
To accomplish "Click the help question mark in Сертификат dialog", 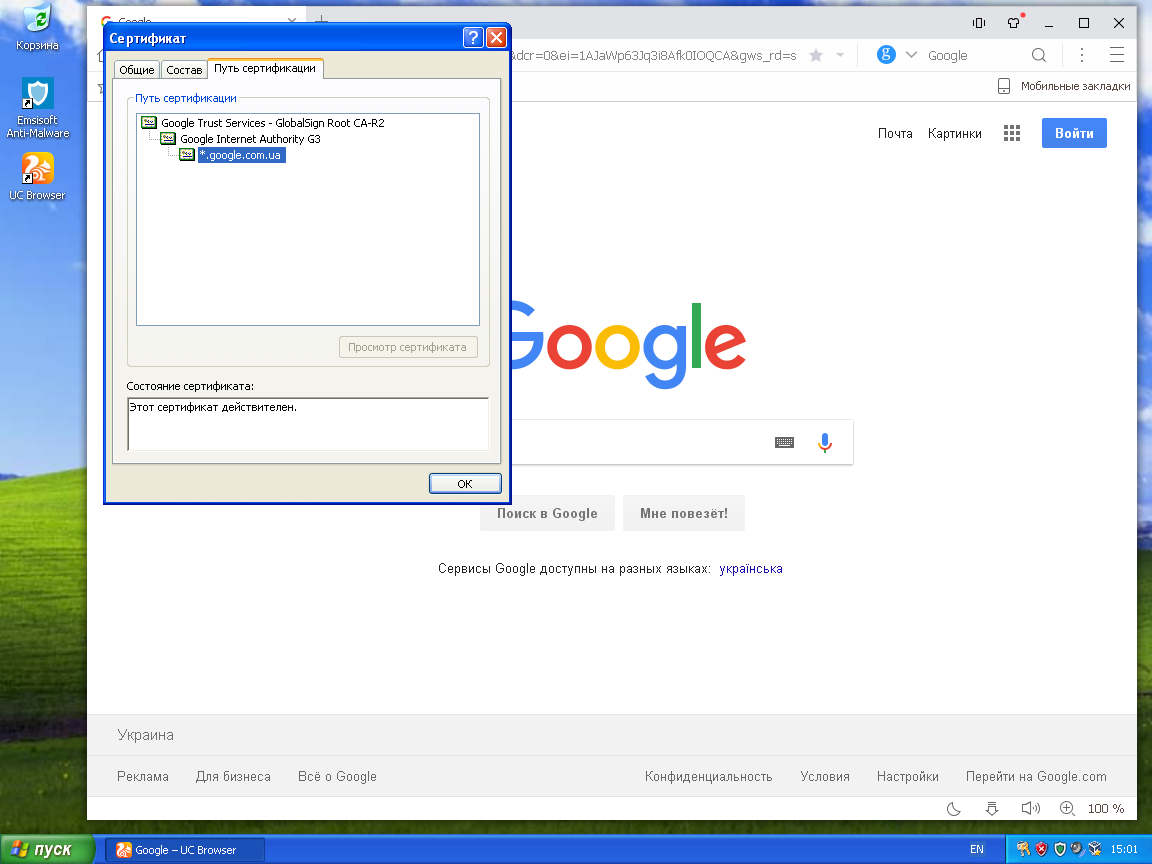I will [x=471, y=37].
